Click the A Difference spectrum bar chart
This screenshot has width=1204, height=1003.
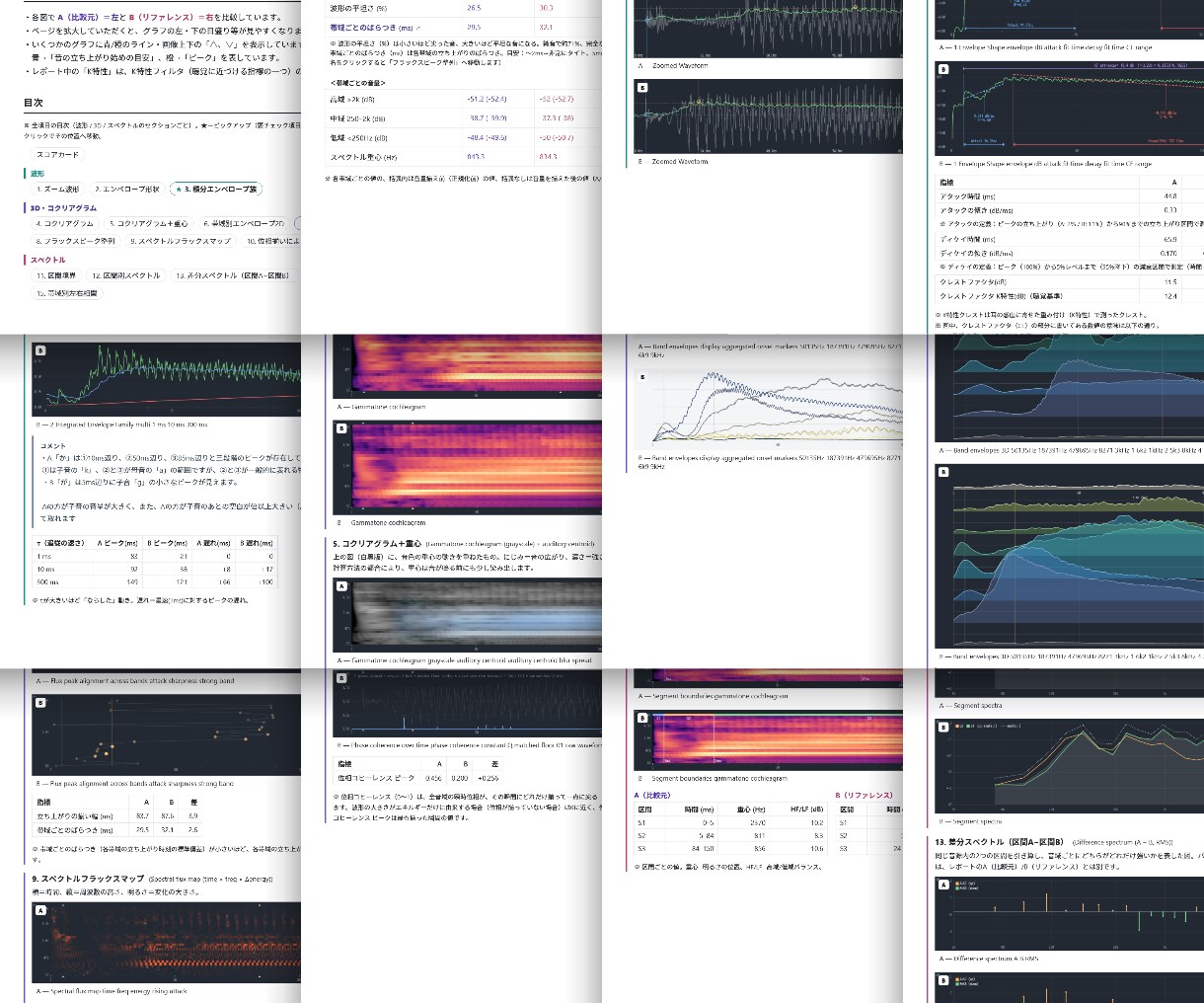[1069, 914]
